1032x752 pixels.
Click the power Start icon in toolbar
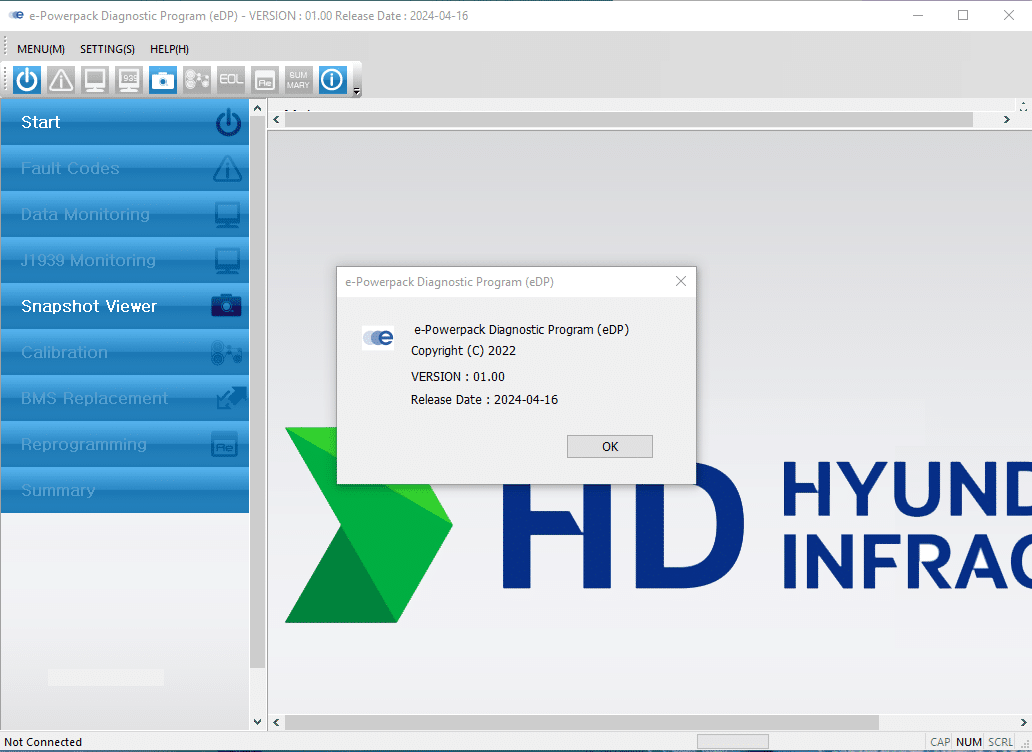click(x=27, y=80)
